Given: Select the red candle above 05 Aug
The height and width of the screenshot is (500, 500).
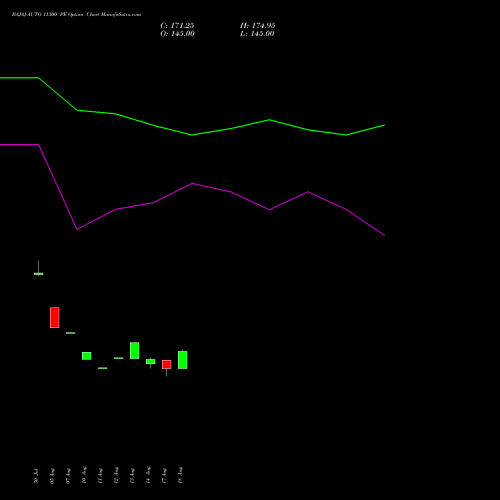Looking at the screenshot, I should 55,318.
